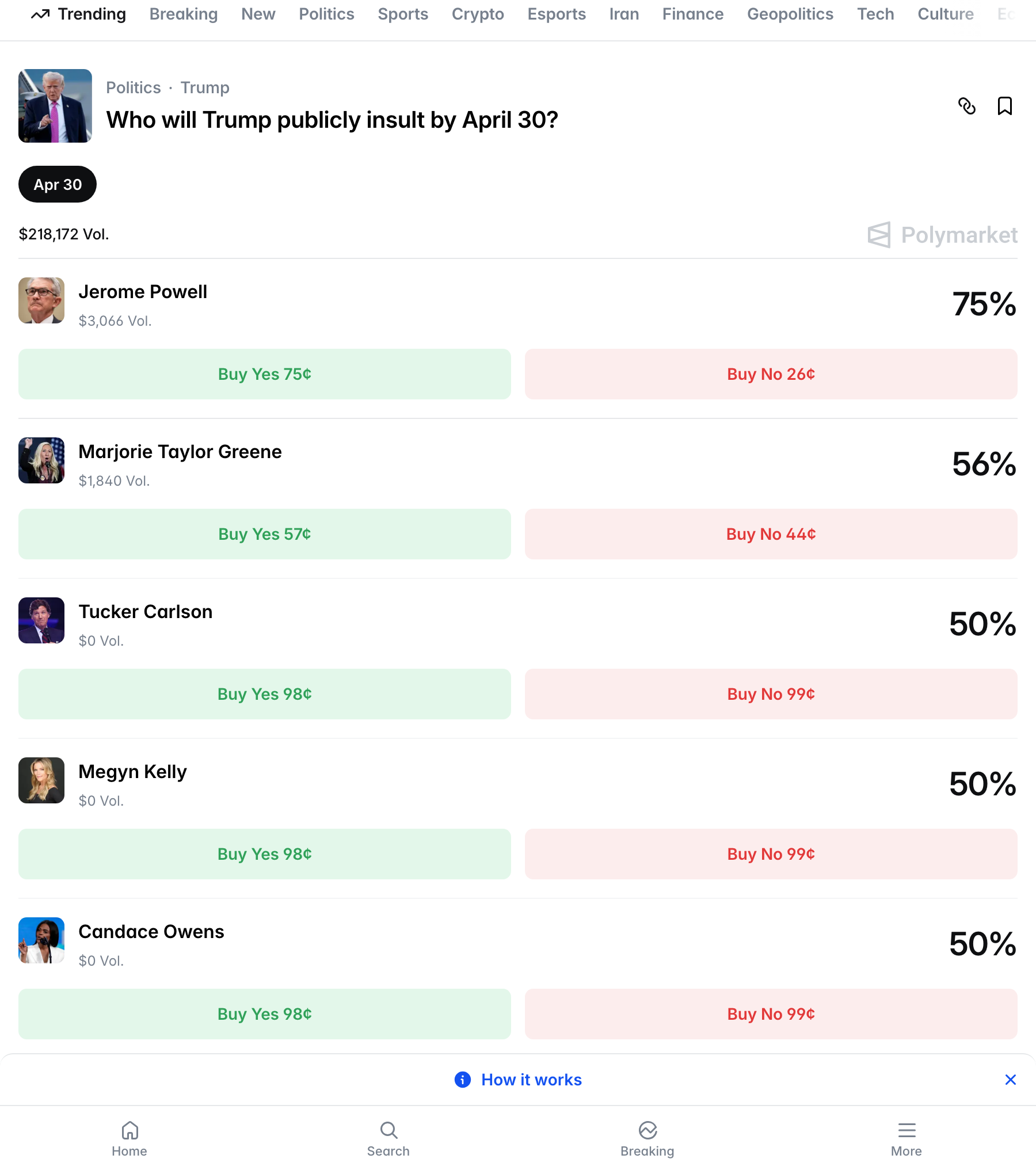Buy No 99¢ on Megyn Kelly

pos(771,854)
